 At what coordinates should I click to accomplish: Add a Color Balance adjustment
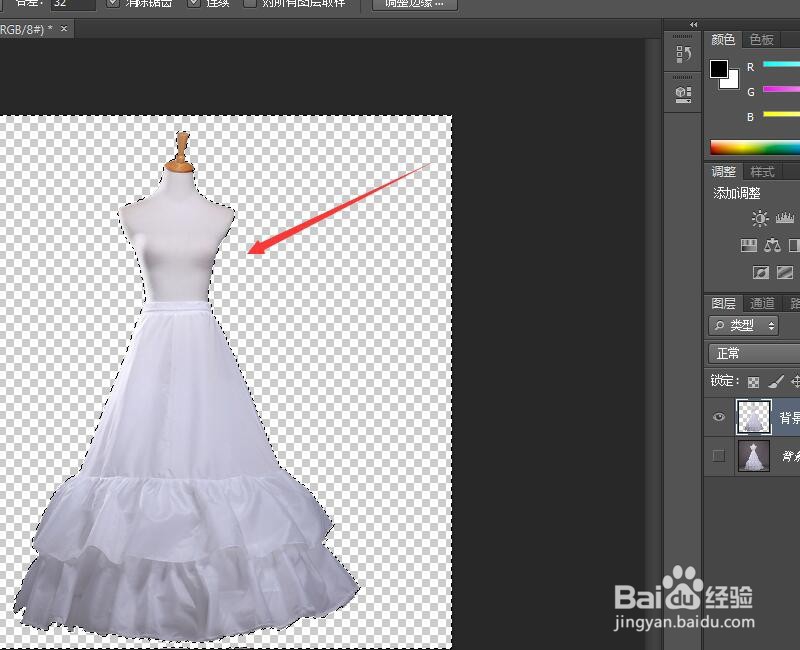click(772, 245)
